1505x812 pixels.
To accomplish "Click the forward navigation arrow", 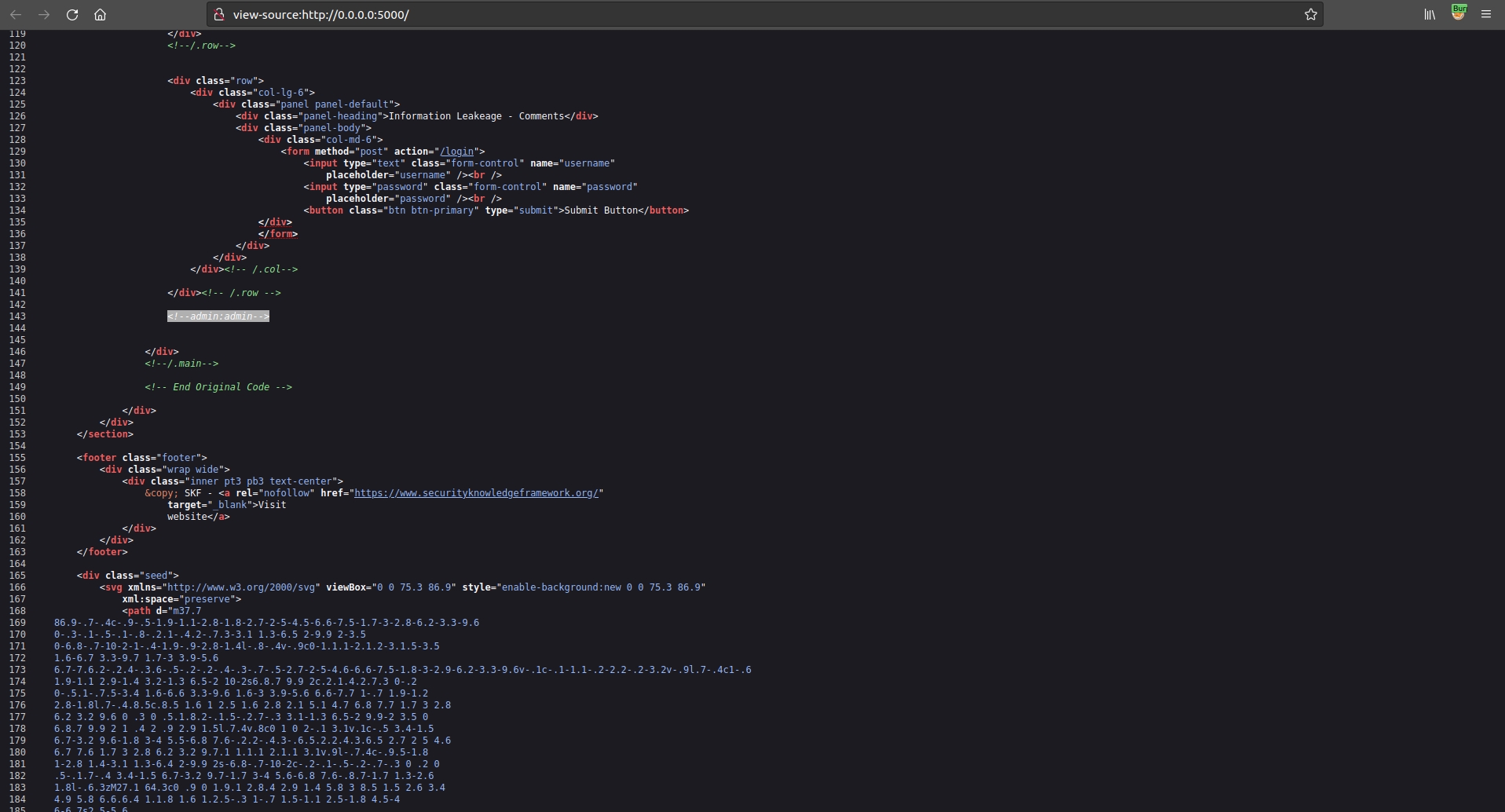I will pos(44,15).
